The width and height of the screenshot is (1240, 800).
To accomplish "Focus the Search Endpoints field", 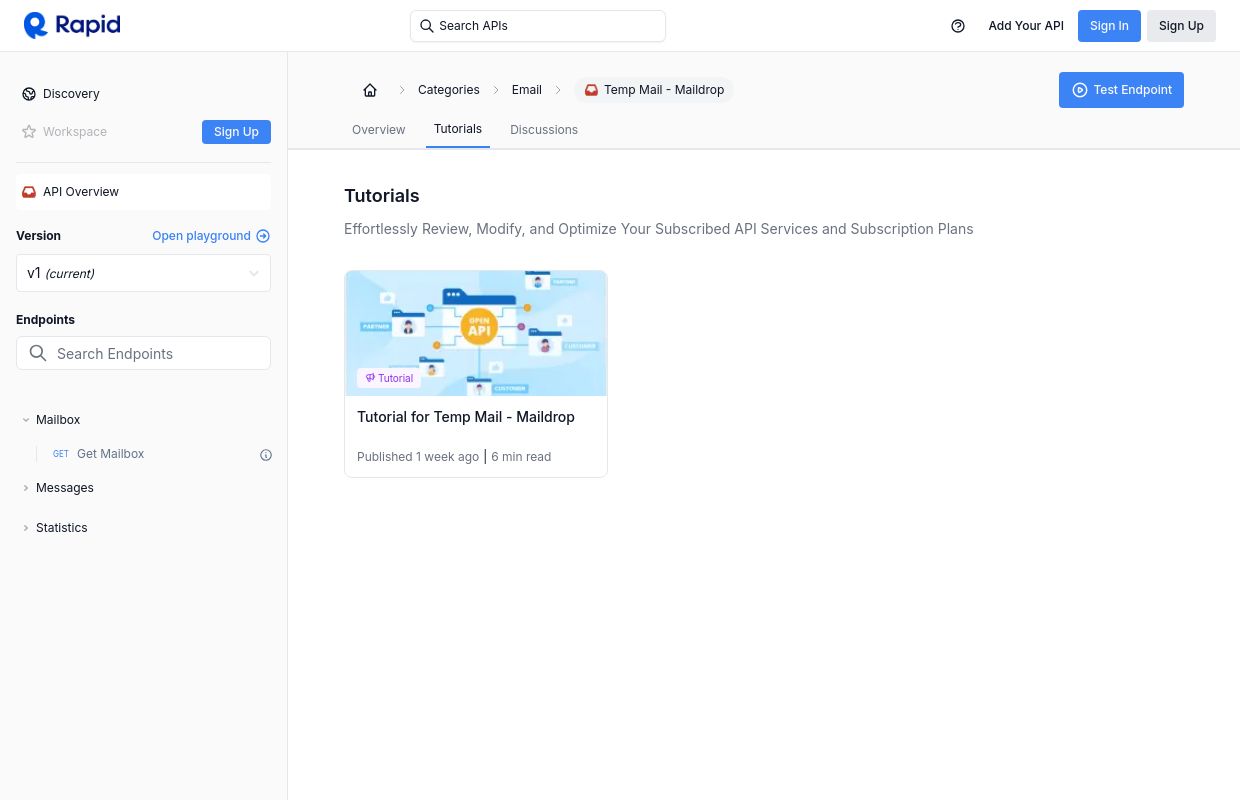I will [143, 353].
